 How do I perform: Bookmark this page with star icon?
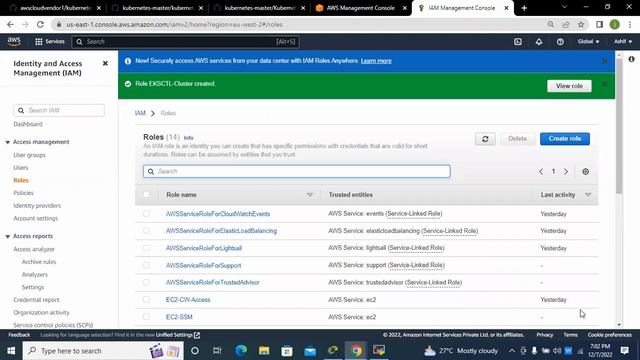pos(581,24)
